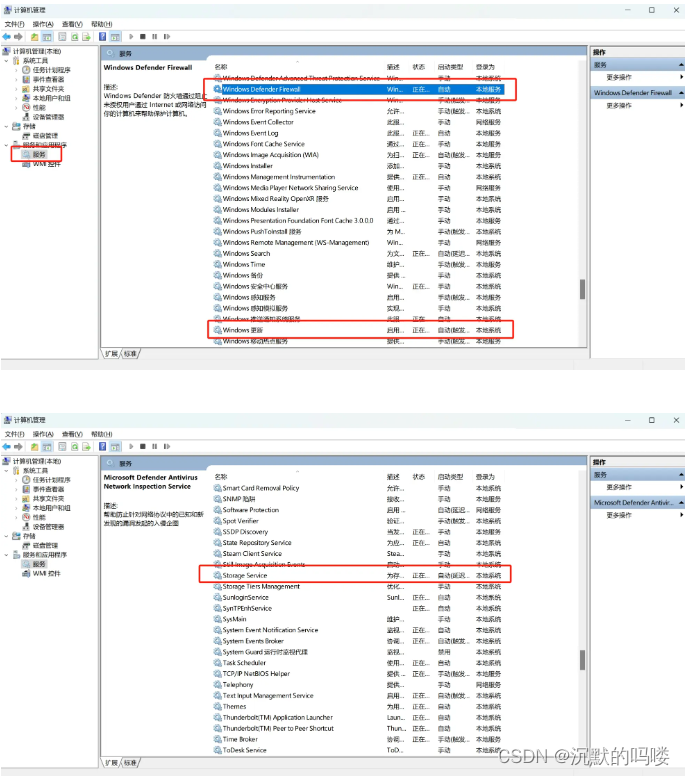Click the Stop service square icon in bottom window
The image size is (685, 776).
tap(143, 446)
